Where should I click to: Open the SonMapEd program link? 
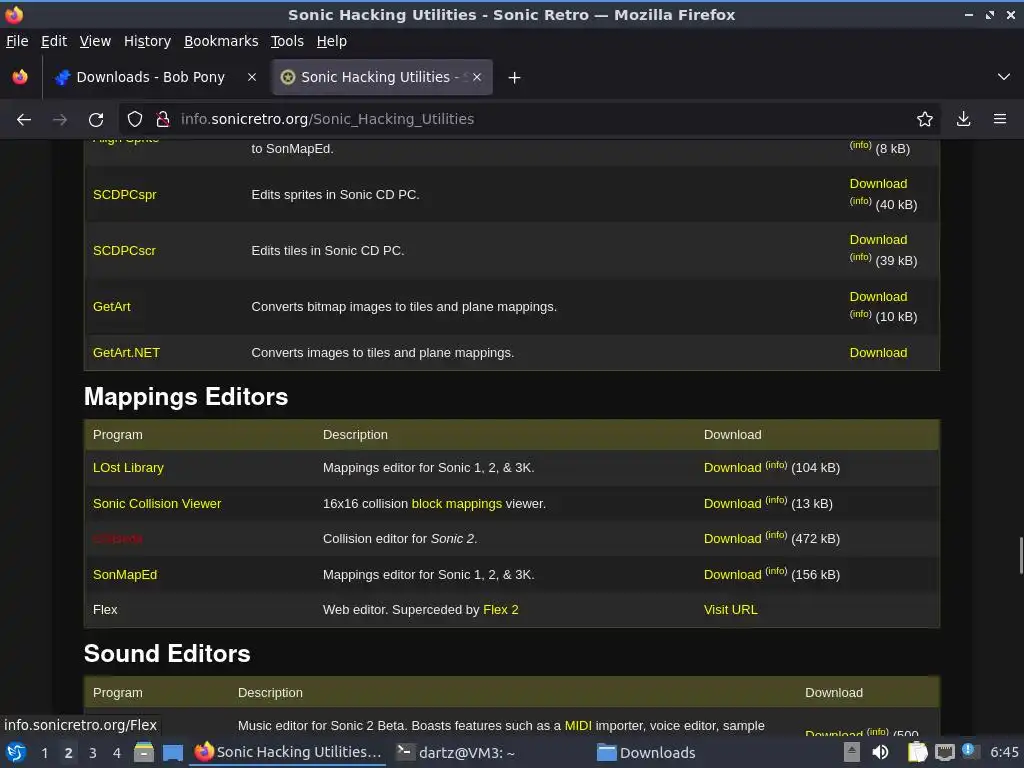click(x=125, y=575)
